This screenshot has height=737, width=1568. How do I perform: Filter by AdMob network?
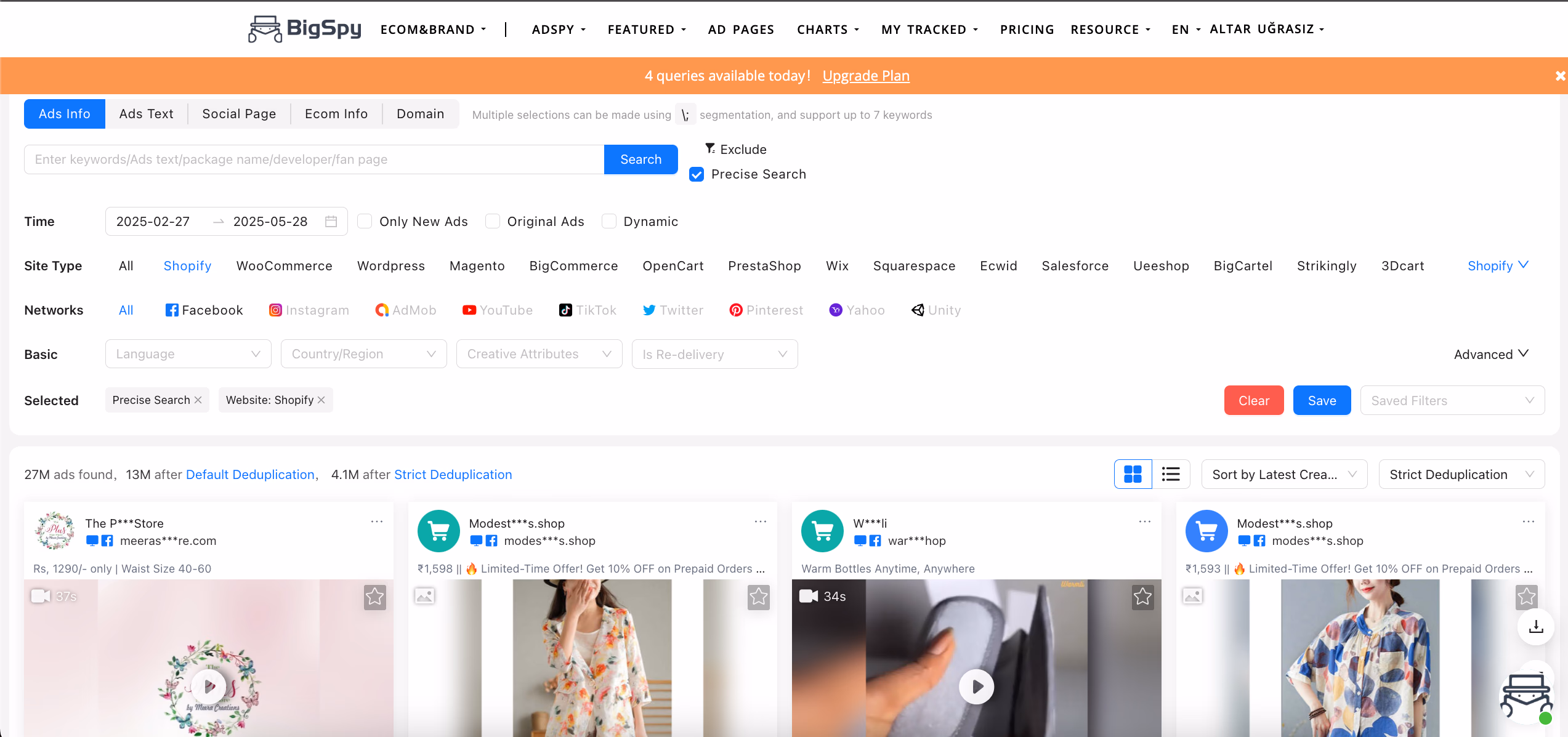click(x=406, y=310)
